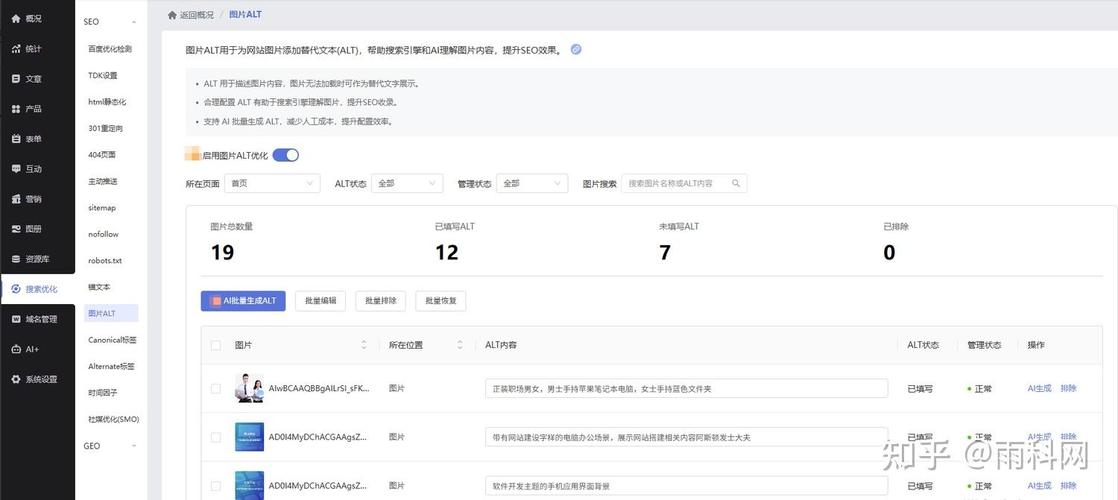Click 排除 for the 正装职场男女 row
Viewport: 1118px width, 500px height.
click(x=1068, y=389)
